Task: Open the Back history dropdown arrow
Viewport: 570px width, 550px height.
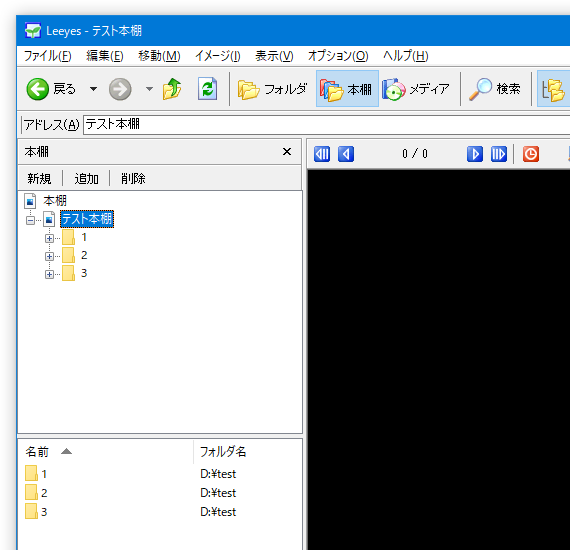Action: (x=93, y=89)
